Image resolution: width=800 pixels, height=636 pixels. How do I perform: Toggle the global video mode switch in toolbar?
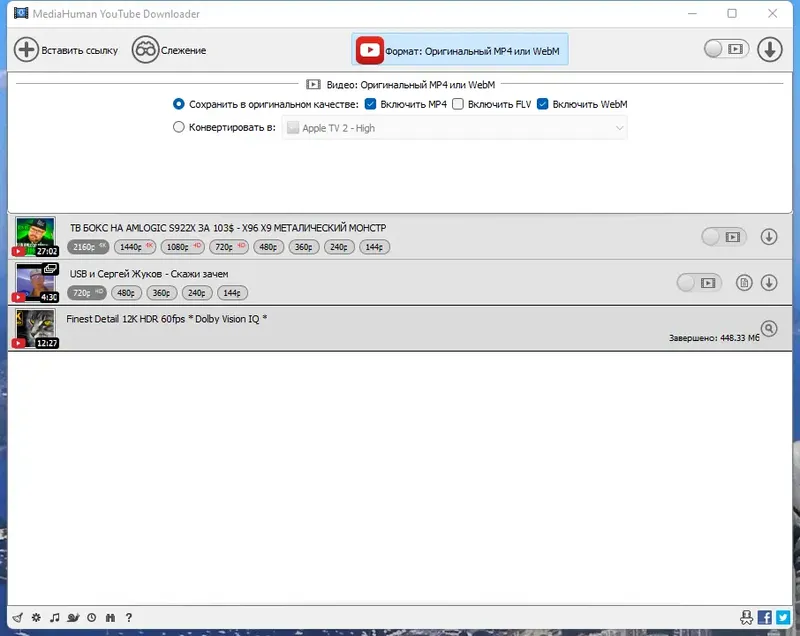coord(727,49)
